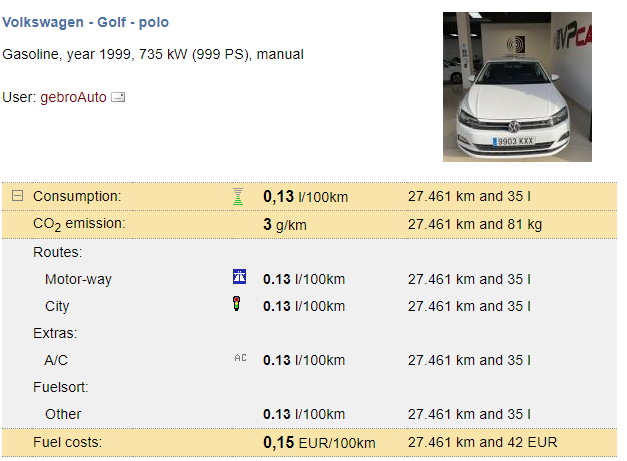This screenshot has width=627, height=461.
Task: Click the 0,13 l/100km consumption value
Action: pyautogui.click(x=306, y=197)
